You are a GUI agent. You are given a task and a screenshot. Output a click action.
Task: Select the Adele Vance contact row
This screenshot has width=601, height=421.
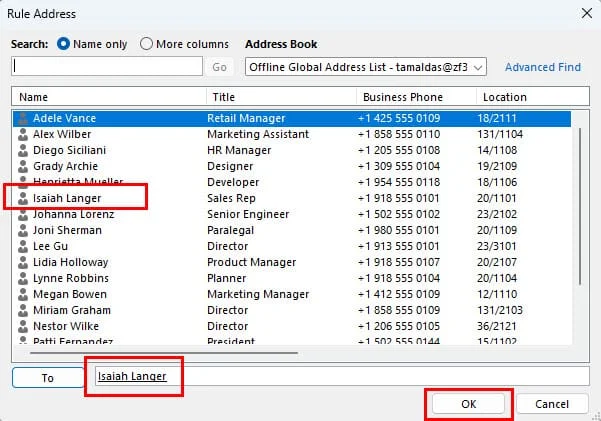292,118
